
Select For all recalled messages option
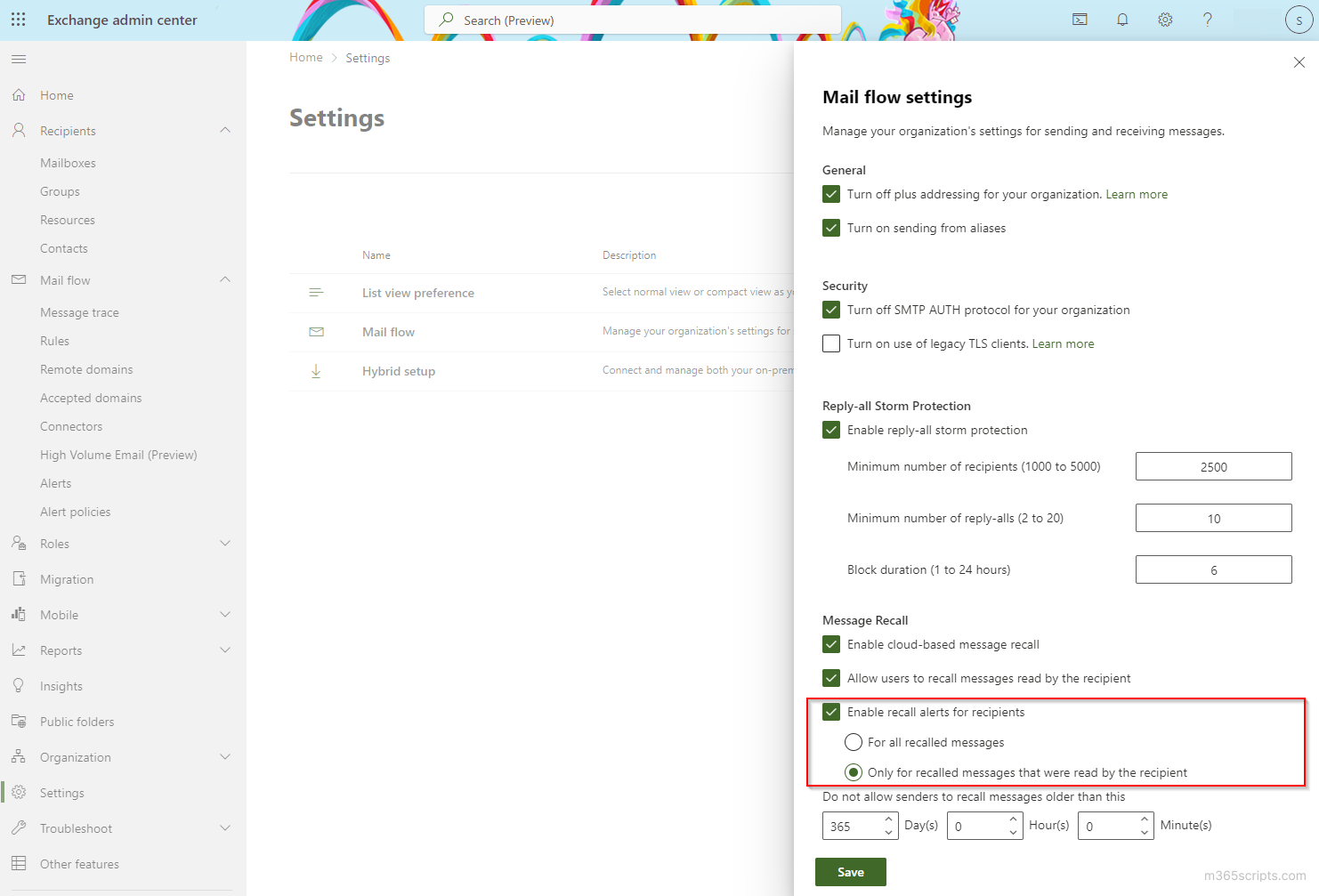854,742
